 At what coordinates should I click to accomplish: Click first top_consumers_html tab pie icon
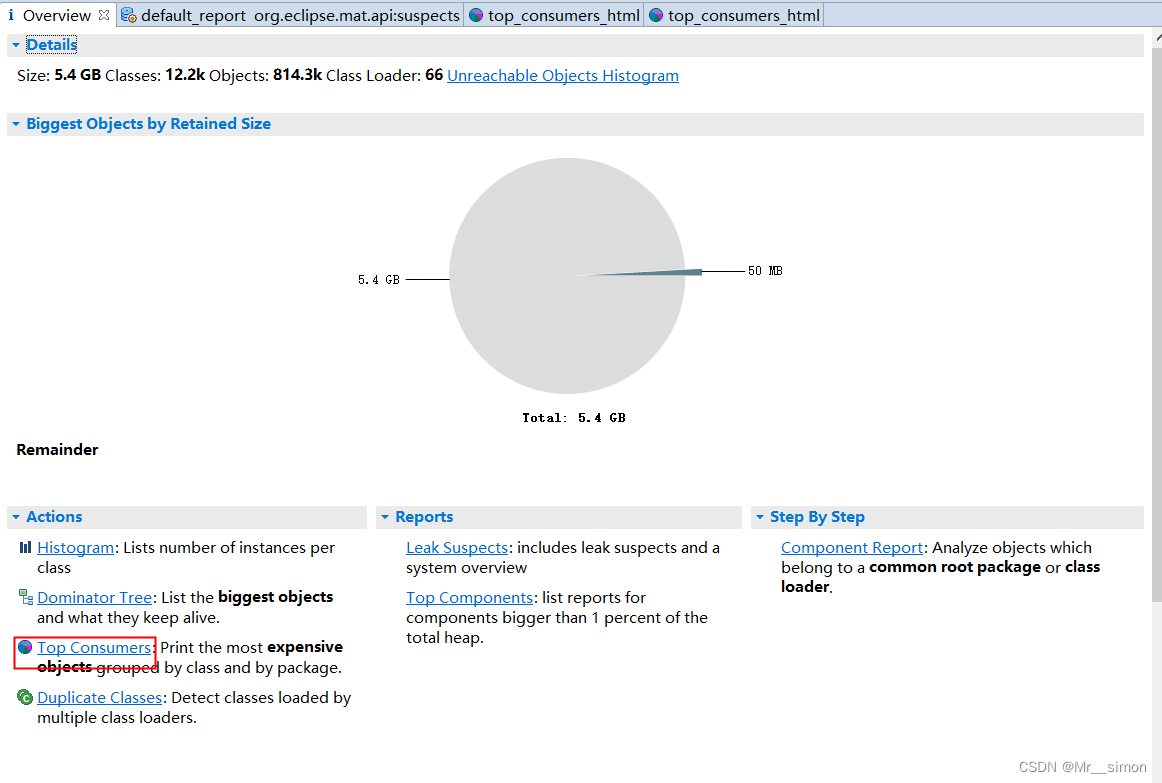477,16
